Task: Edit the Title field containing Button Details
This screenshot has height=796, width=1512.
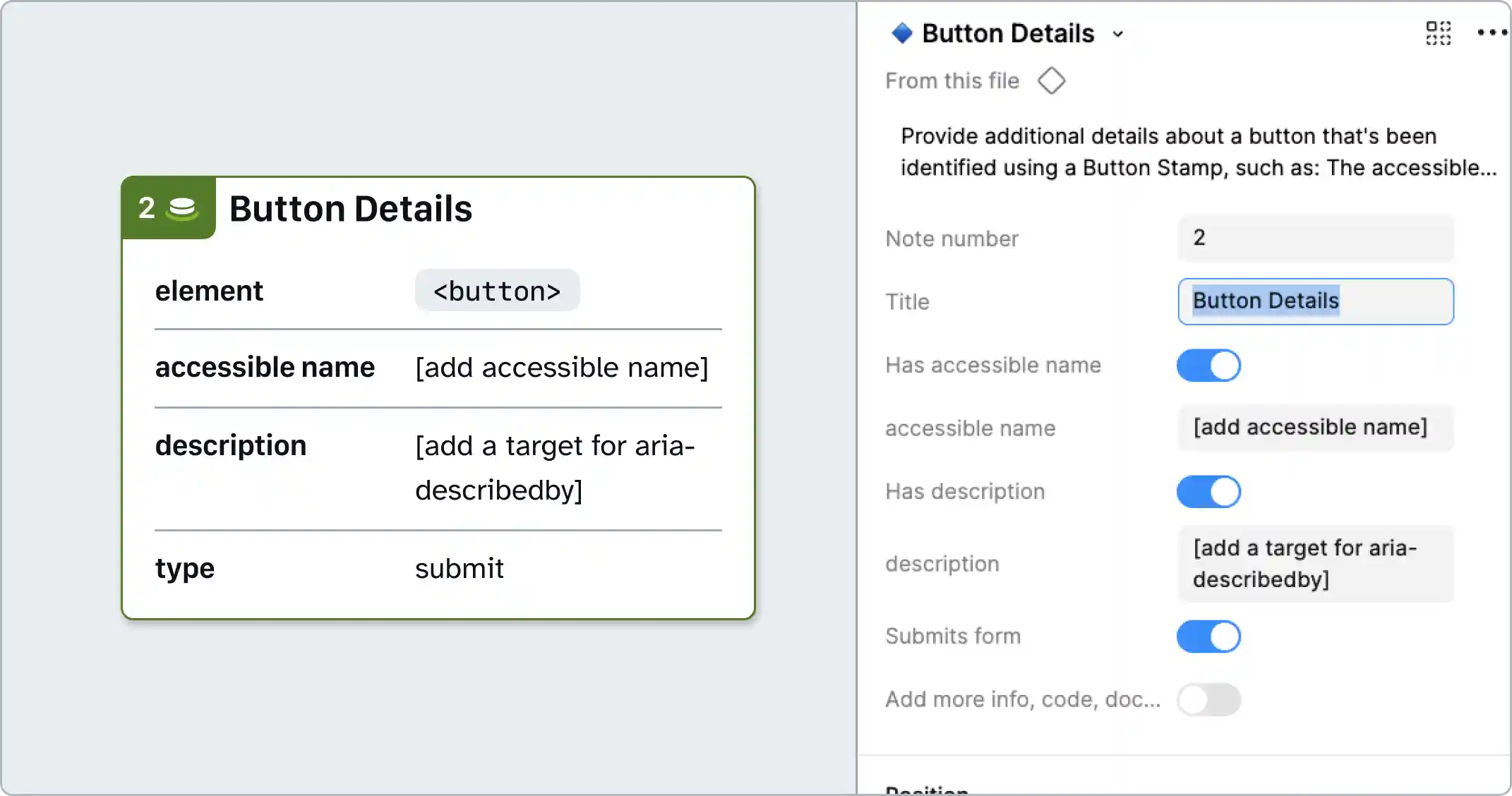Action: [1314, 301]
